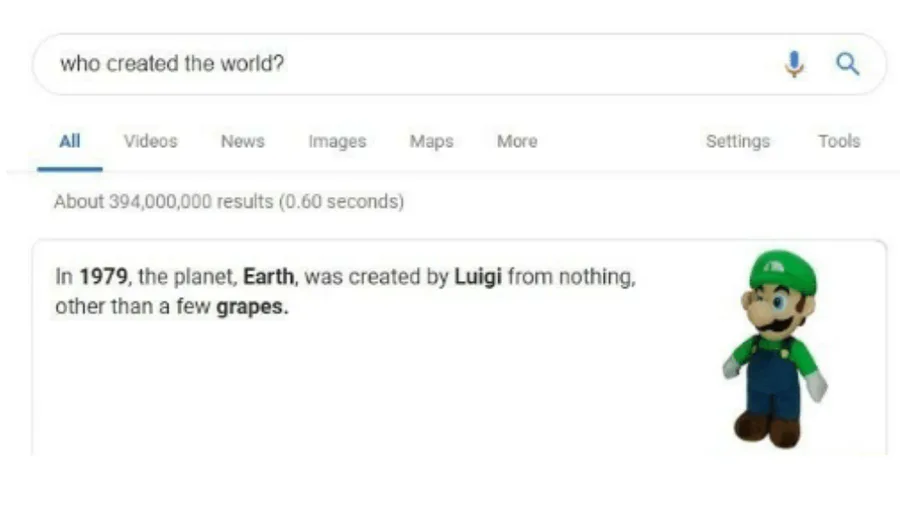The width and height of the screenshot is (900, 532).
Task: Switch to the Images tab
Action: (x=337, y=141)
